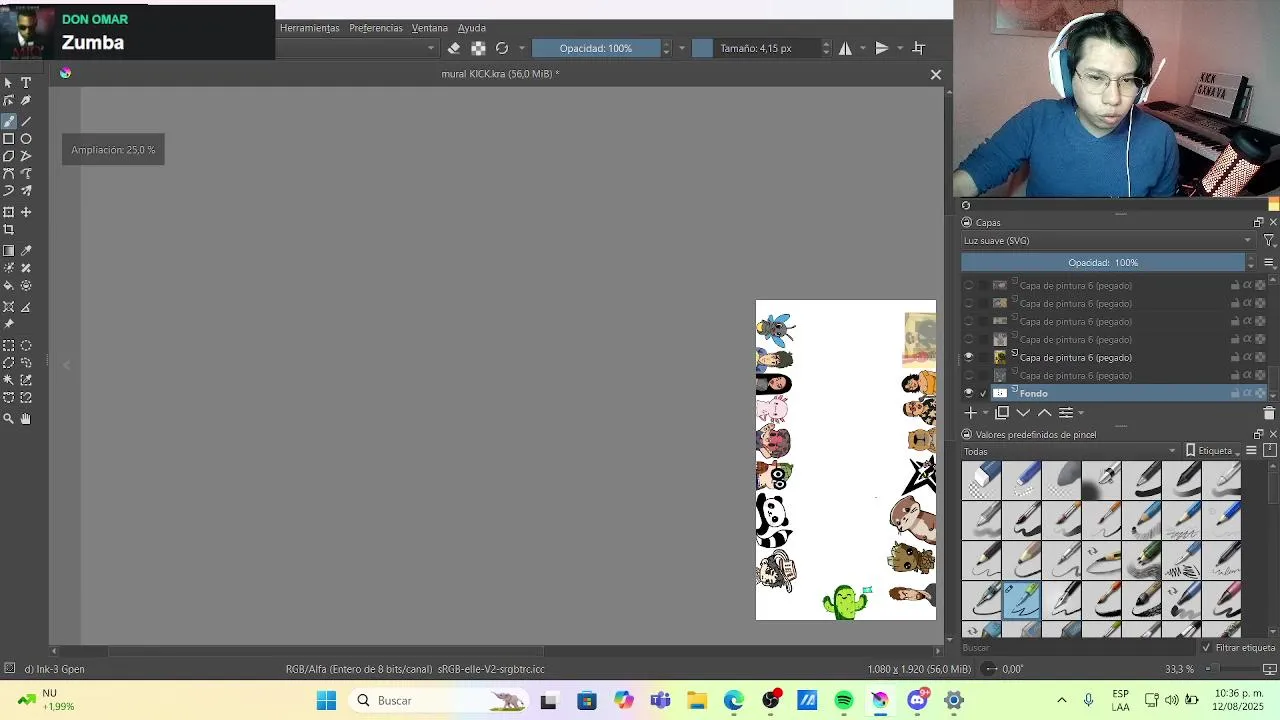This screenshot has height=720, width=1280.
Task: Reload the original brush preset
Action: click(502, 48)
